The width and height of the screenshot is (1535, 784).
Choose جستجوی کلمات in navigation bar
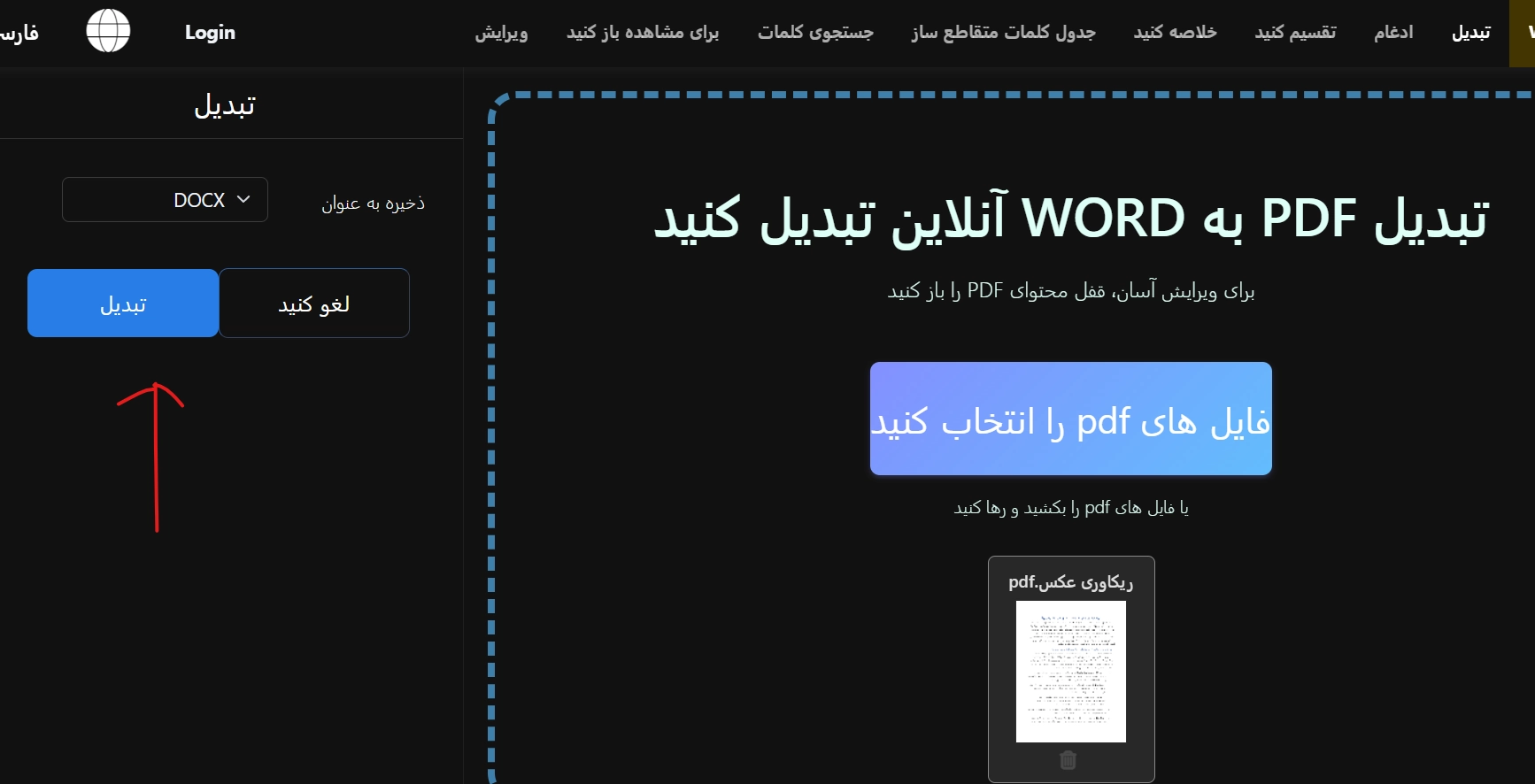pyautogui.click(x=815, y=33)
